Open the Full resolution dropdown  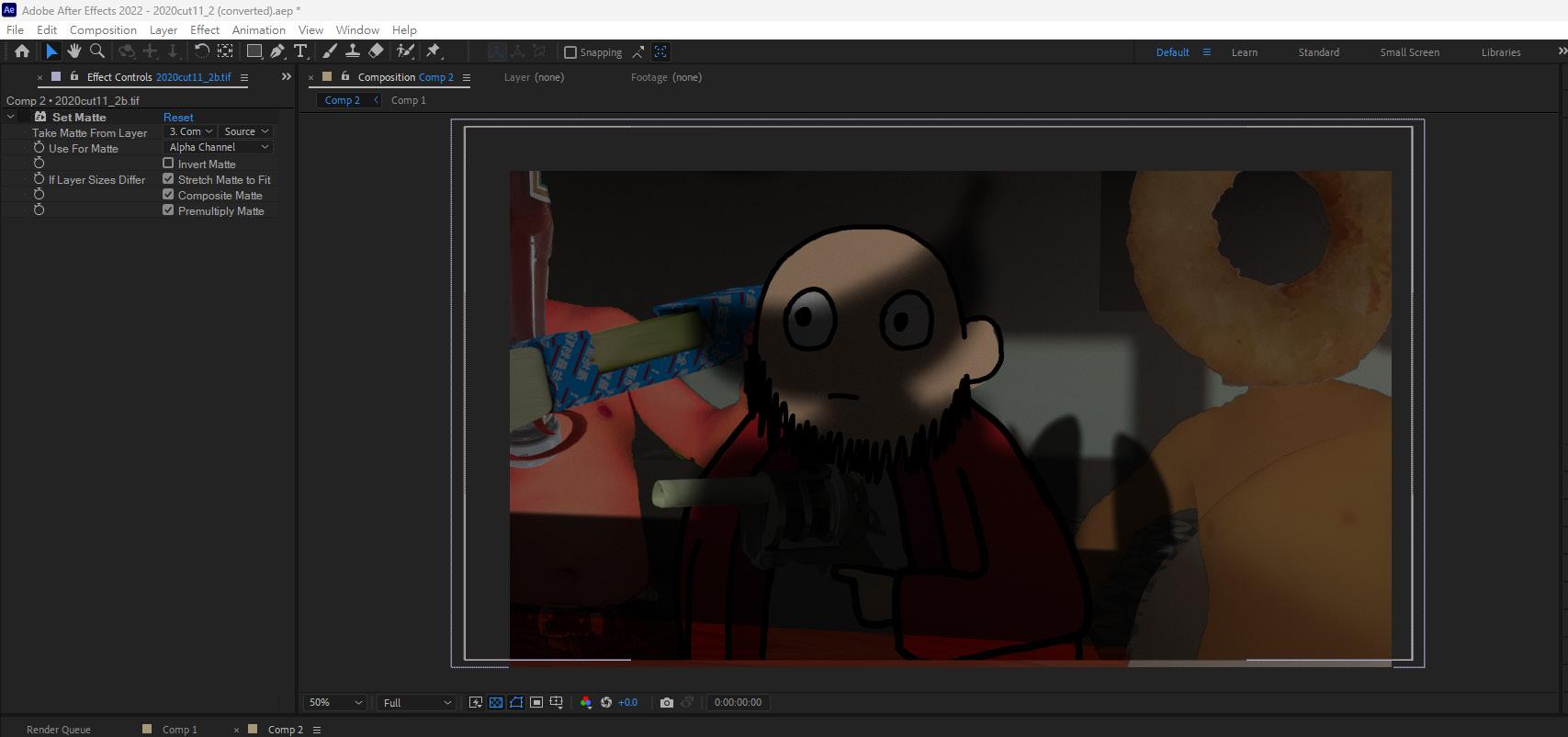417,702
